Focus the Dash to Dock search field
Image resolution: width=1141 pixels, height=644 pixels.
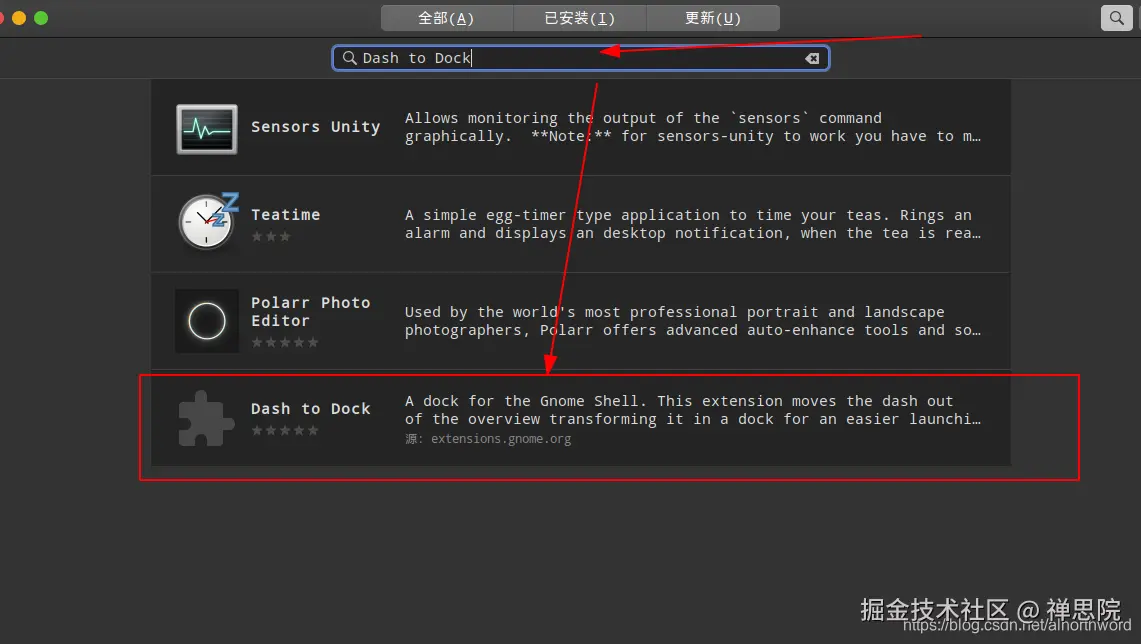(x=581, y=58)
